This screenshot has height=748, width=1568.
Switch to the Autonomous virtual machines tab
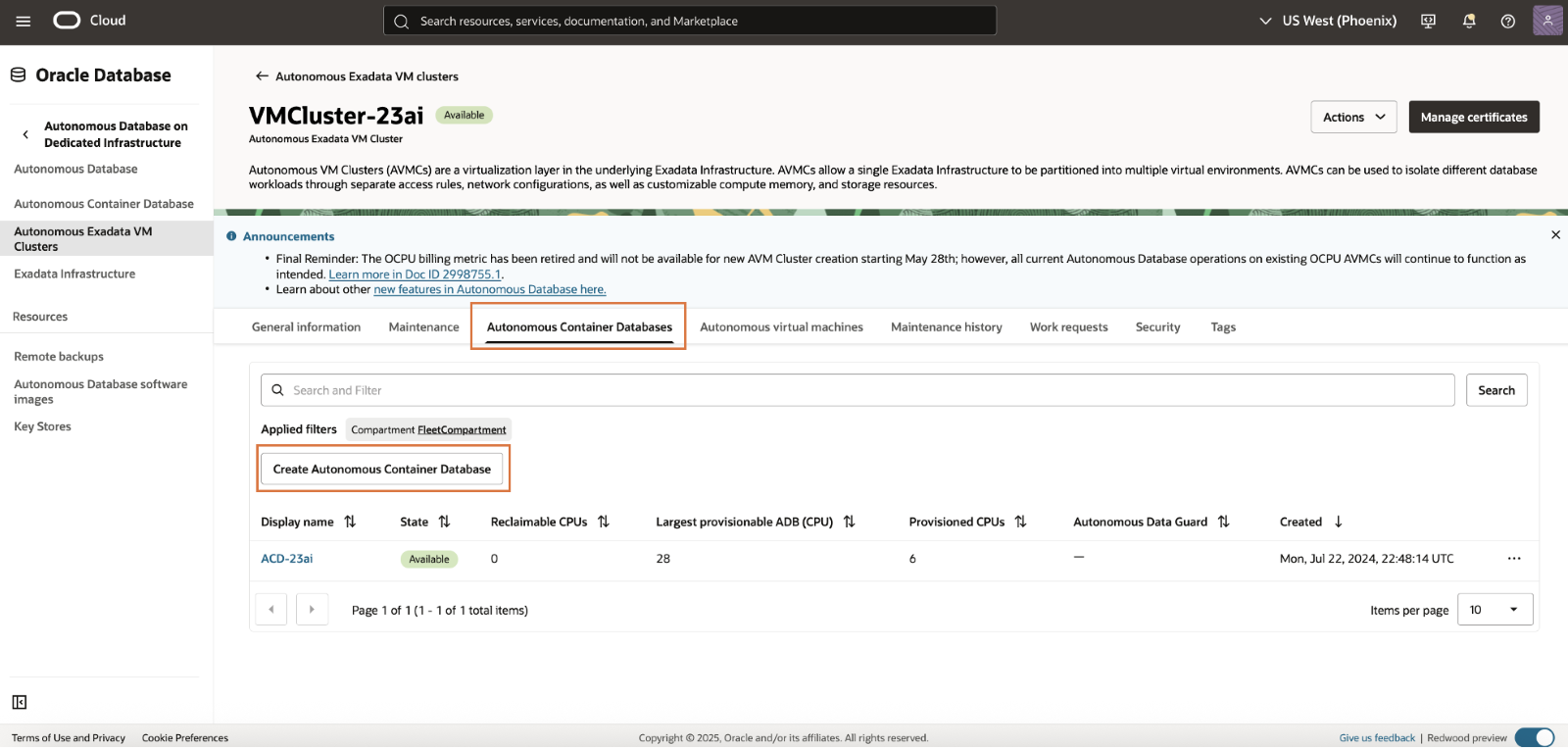point(781,327)
